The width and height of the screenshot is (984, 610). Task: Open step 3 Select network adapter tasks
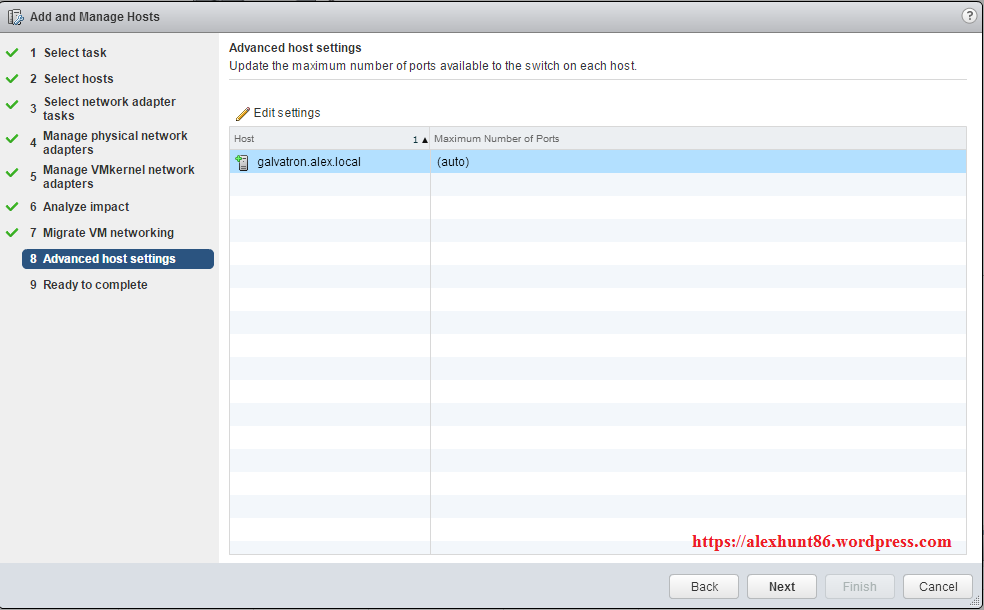103,109
